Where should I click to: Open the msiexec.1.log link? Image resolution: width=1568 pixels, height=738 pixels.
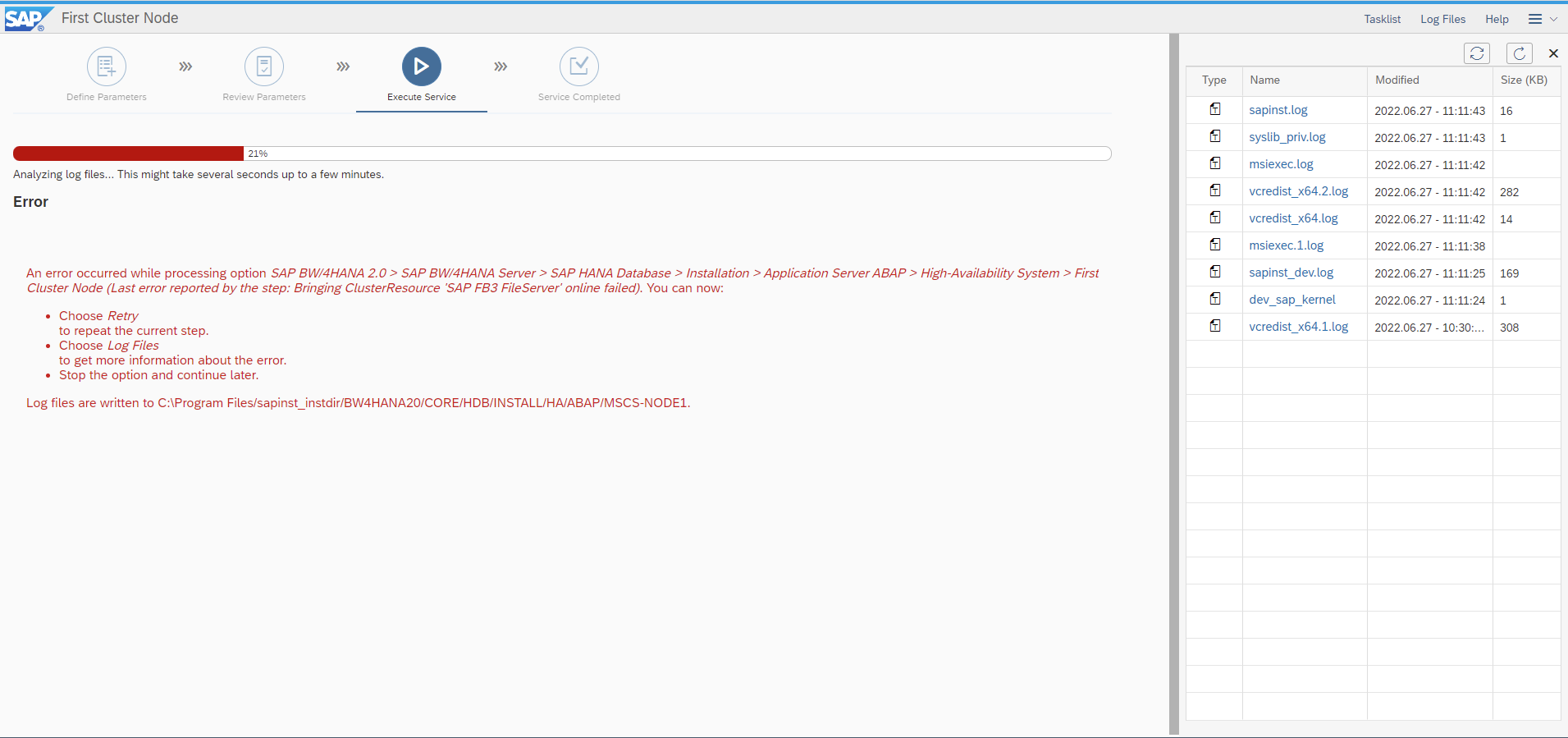(1287, 245)
